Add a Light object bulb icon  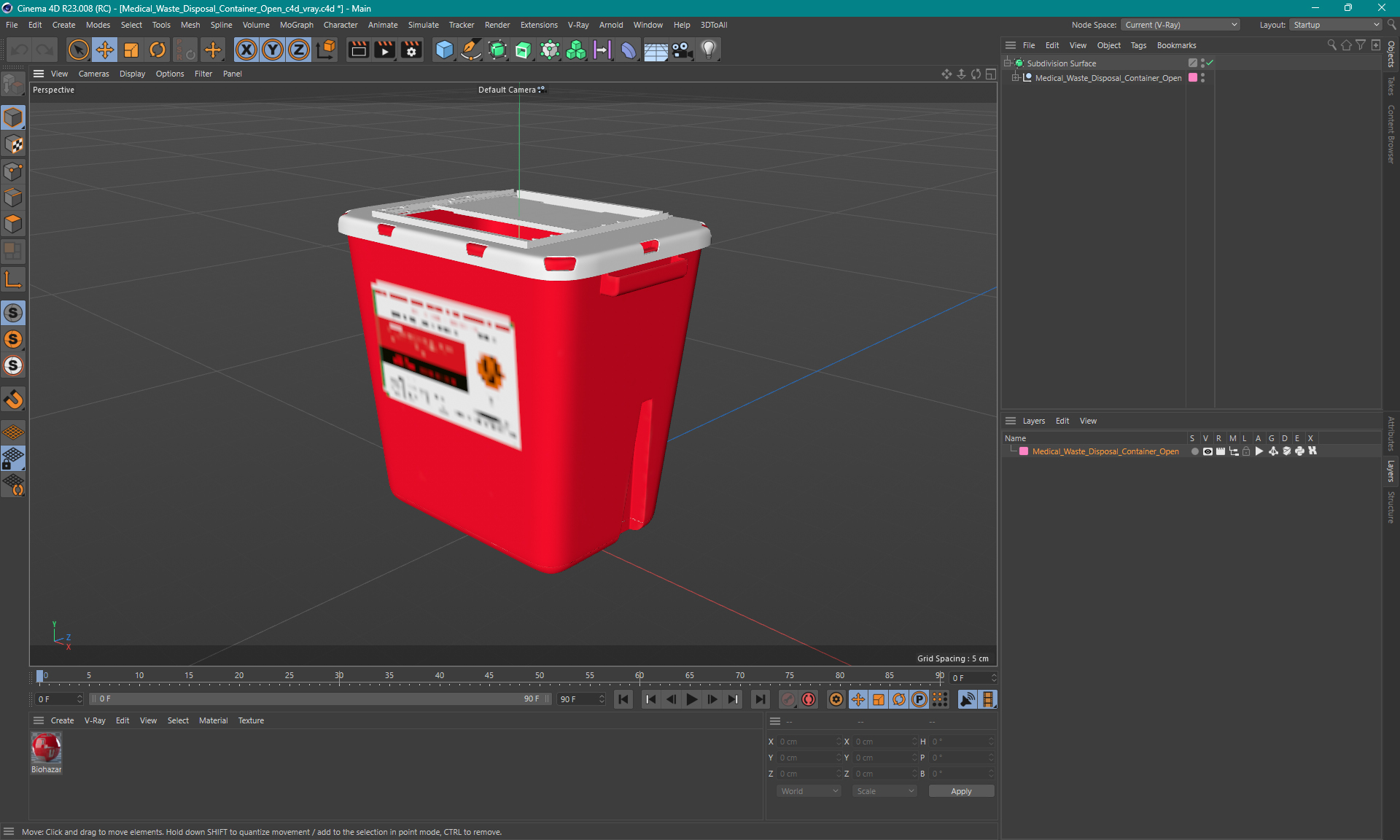pyautogui.click(x=709, y=50)
